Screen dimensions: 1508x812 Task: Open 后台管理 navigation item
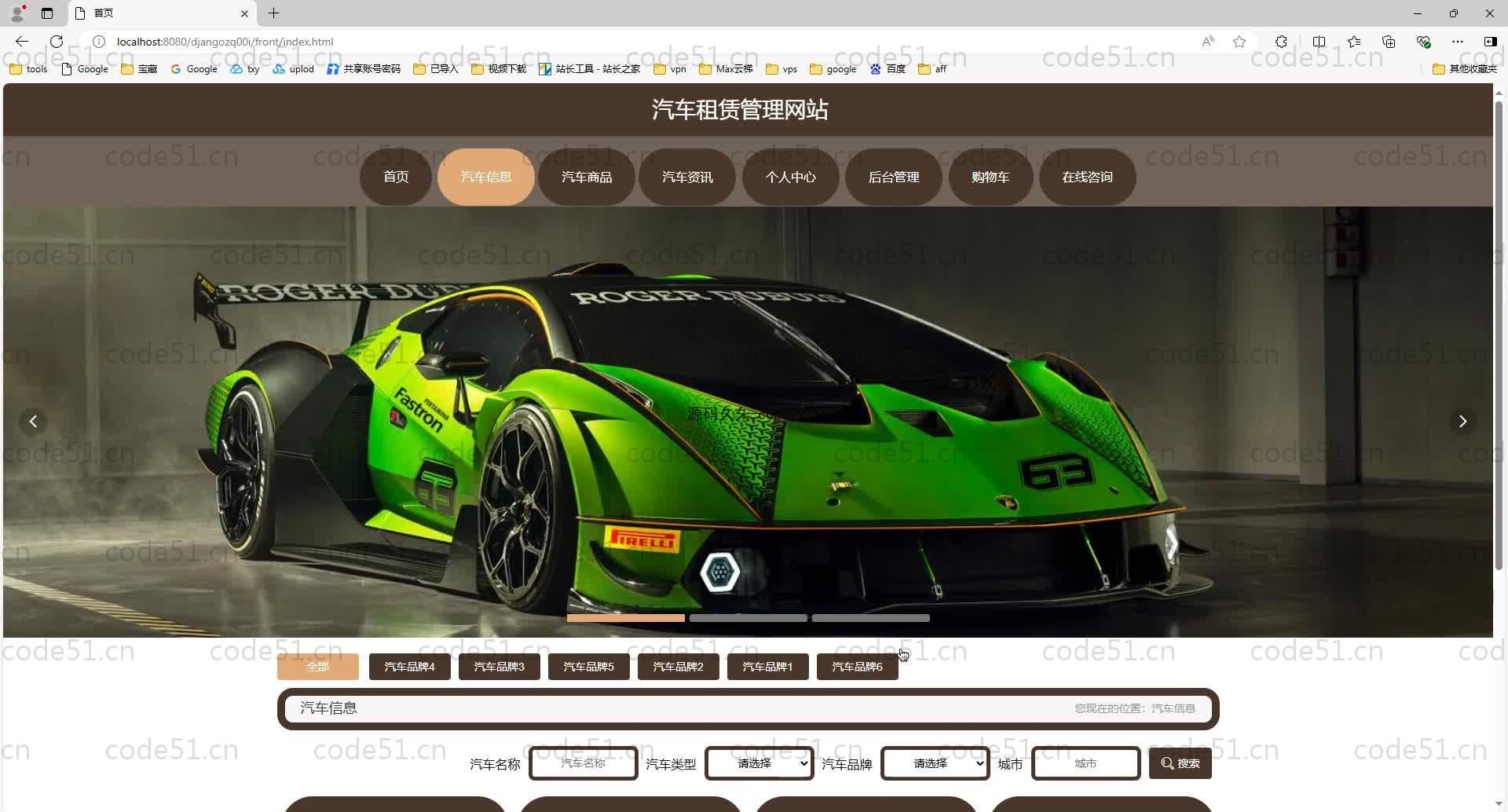pyautogui.click(x=894, y=177)
